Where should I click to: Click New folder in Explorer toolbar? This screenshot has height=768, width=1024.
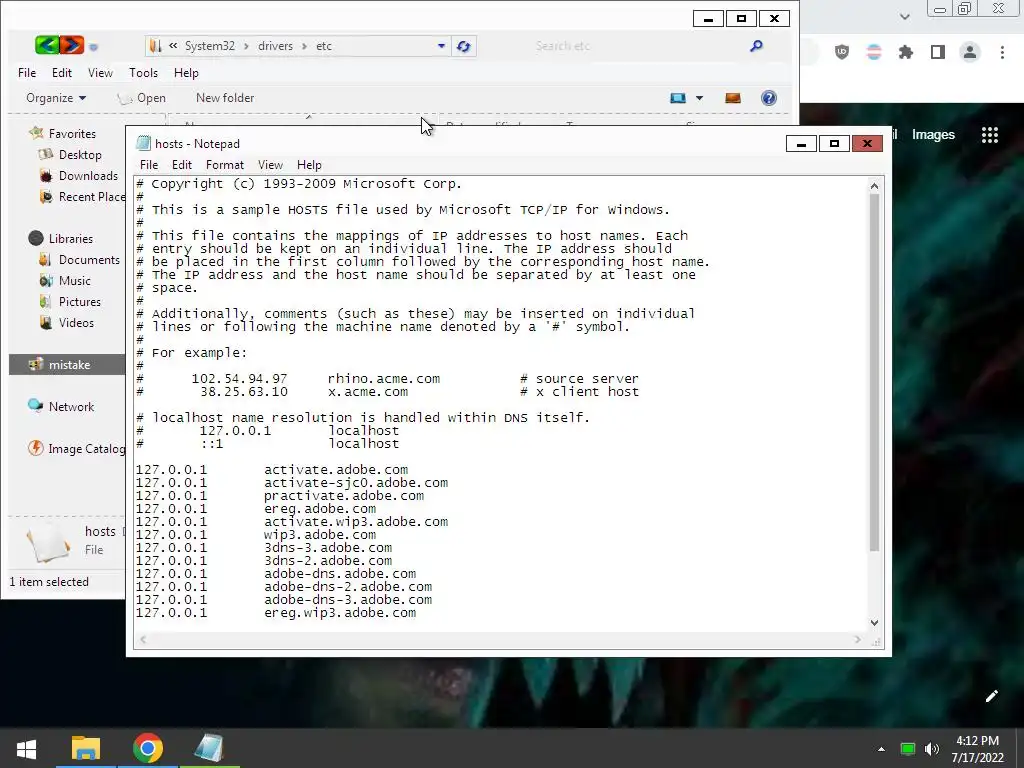(x=225, y=98)
